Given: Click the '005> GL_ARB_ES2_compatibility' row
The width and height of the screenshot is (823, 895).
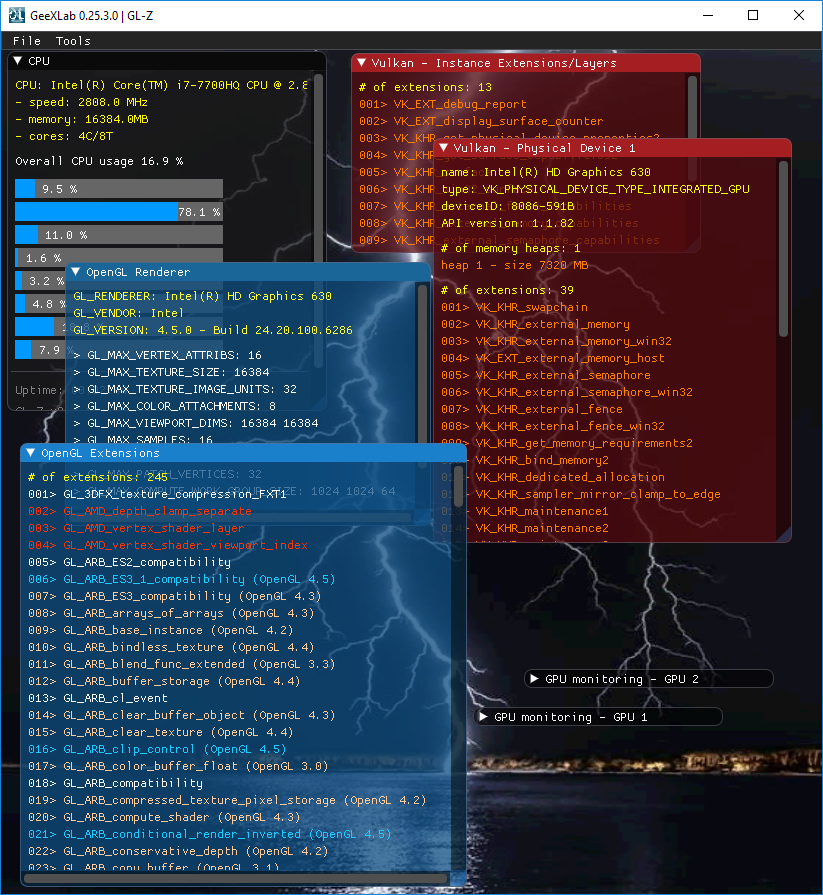Looking at the screenshot, I should point(130,562).
